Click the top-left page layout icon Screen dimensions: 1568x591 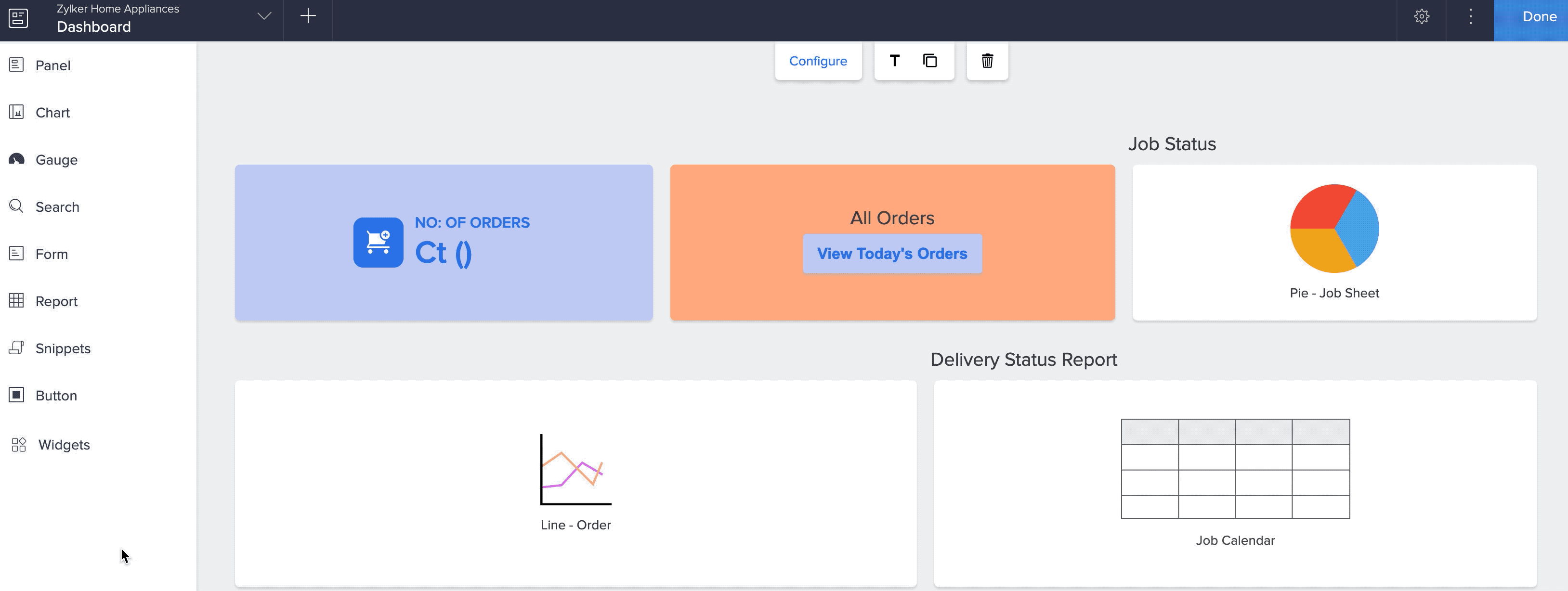pos(18,18)
